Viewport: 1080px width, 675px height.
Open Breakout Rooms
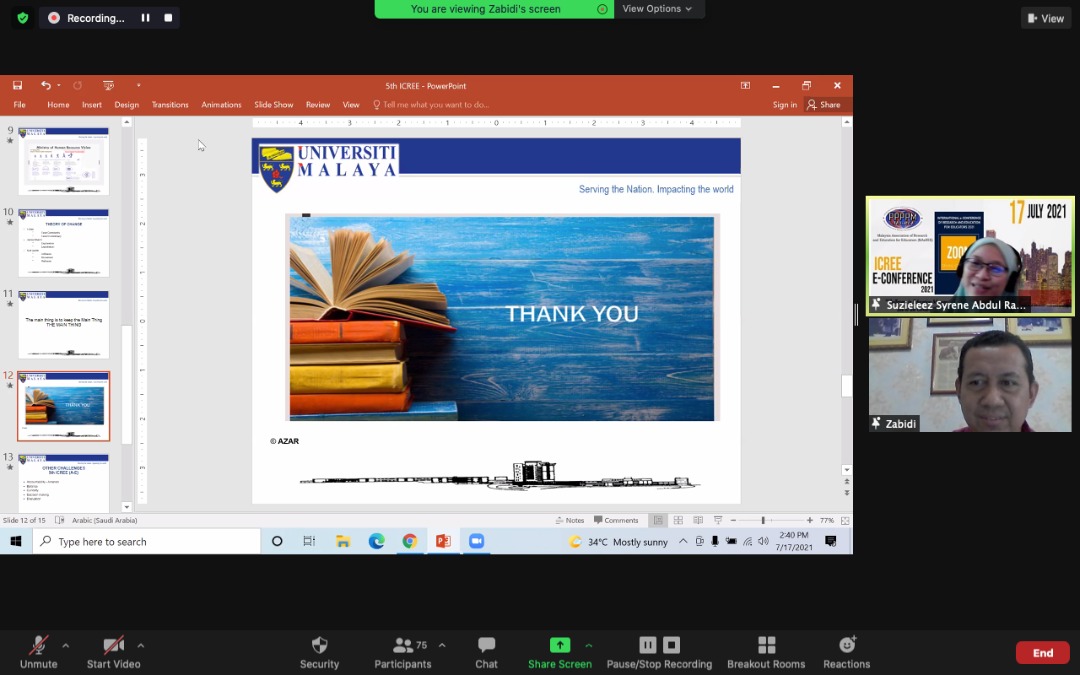[766, 651]
